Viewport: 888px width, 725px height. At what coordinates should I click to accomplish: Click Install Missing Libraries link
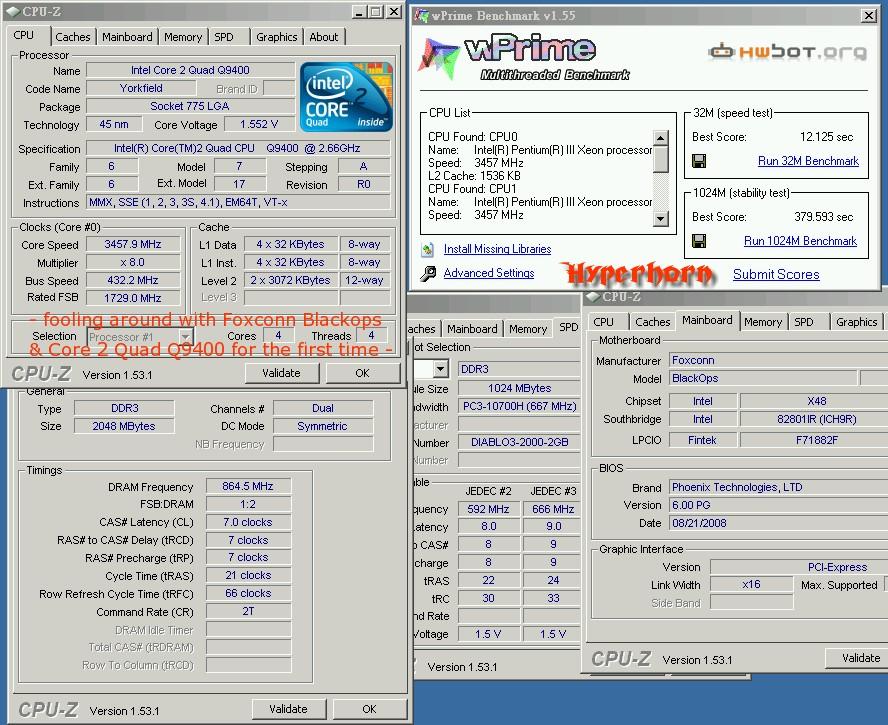[497, 249]
